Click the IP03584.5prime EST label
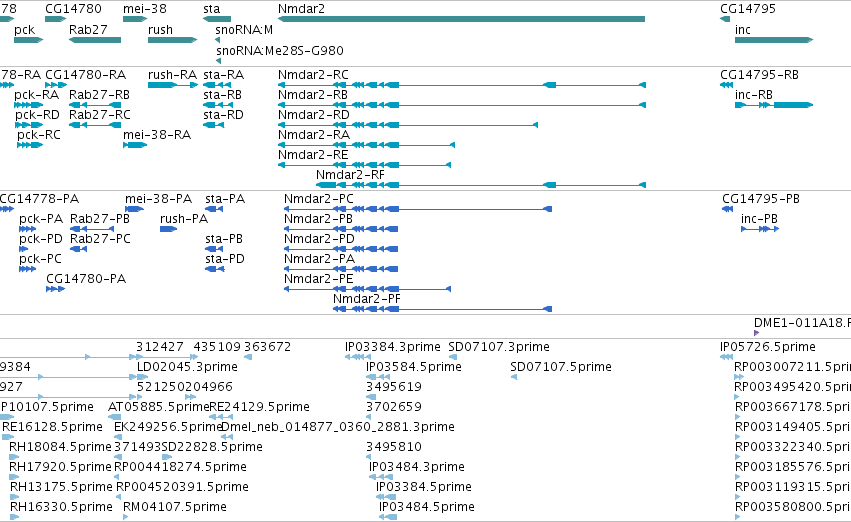 point(414,367)
